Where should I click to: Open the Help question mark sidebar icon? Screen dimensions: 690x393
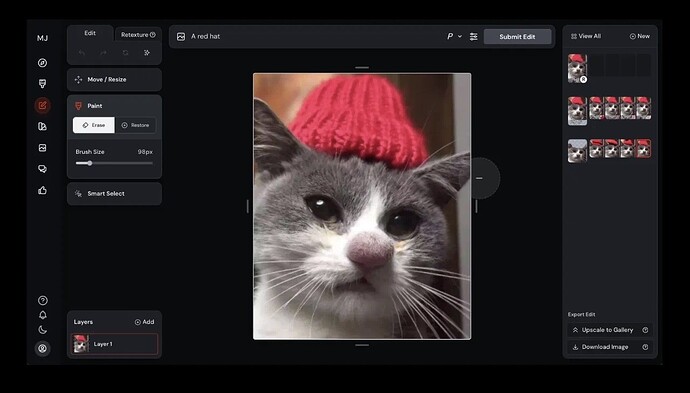(x=42, y=301)
